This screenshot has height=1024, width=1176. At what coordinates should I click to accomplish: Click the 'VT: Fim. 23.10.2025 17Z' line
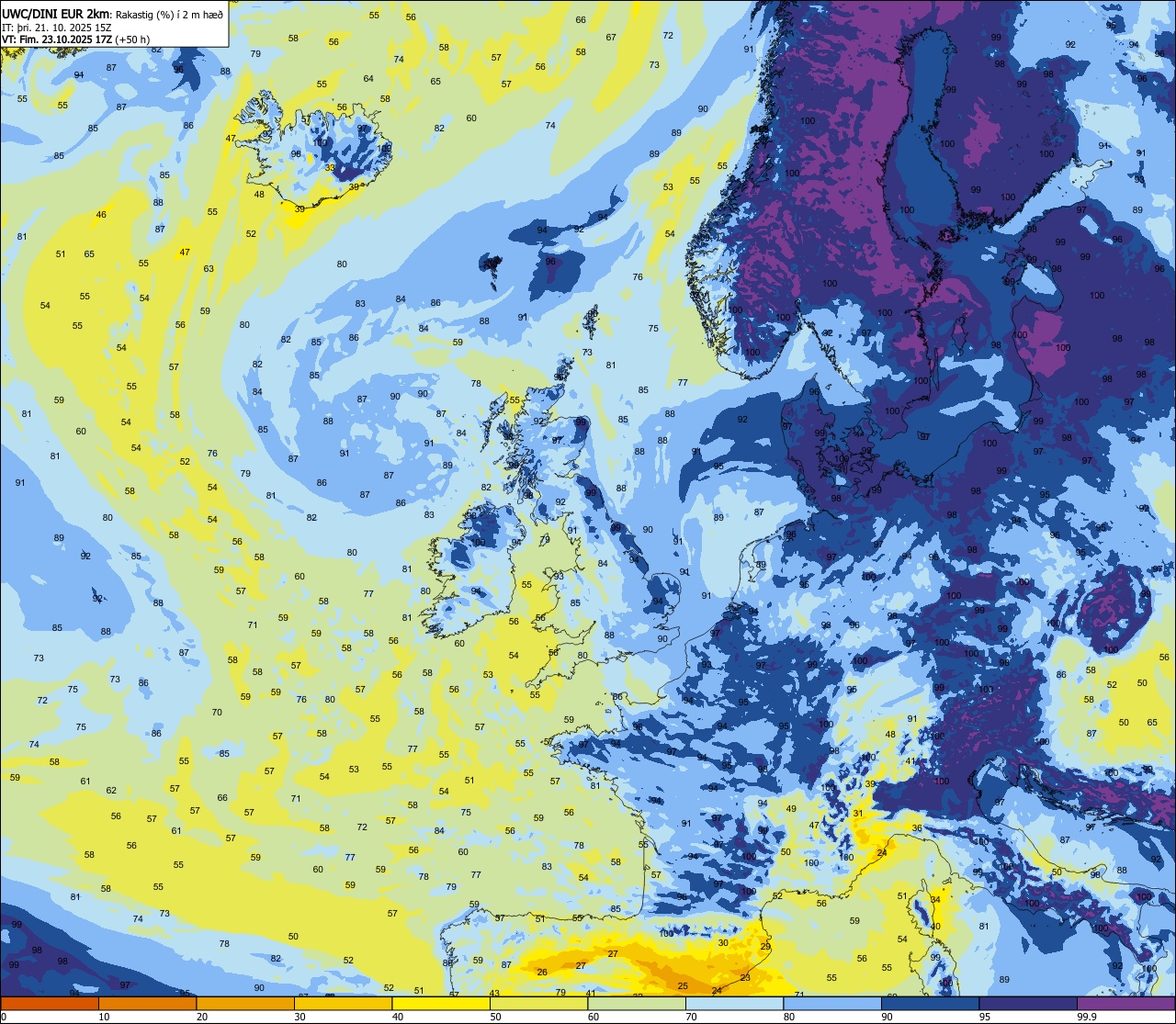pos(57,39)
